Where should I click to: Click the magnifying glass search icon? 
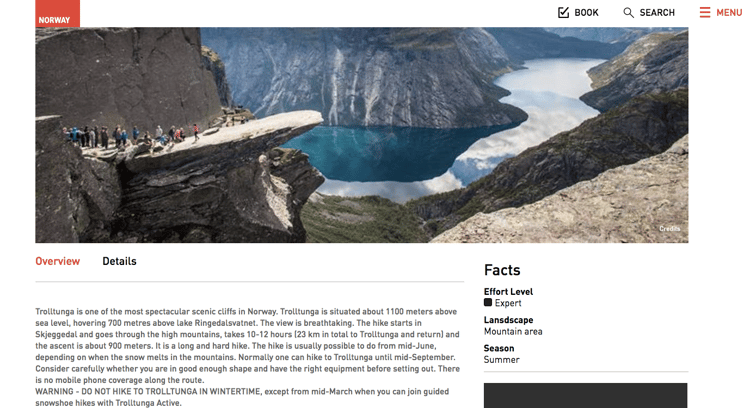[629, 13]
